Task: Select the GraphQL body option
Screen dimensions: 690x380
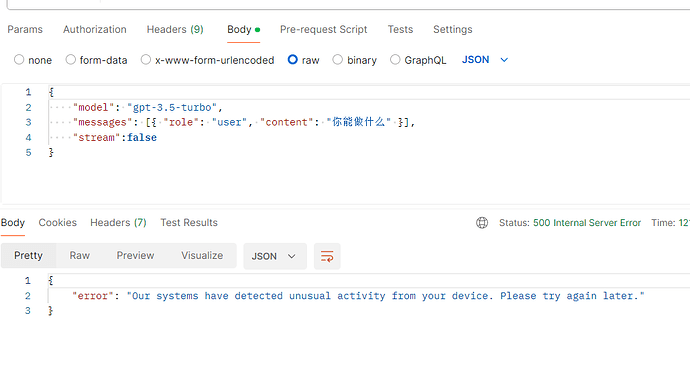Action: pyautogui.click(x=395, y=59)
